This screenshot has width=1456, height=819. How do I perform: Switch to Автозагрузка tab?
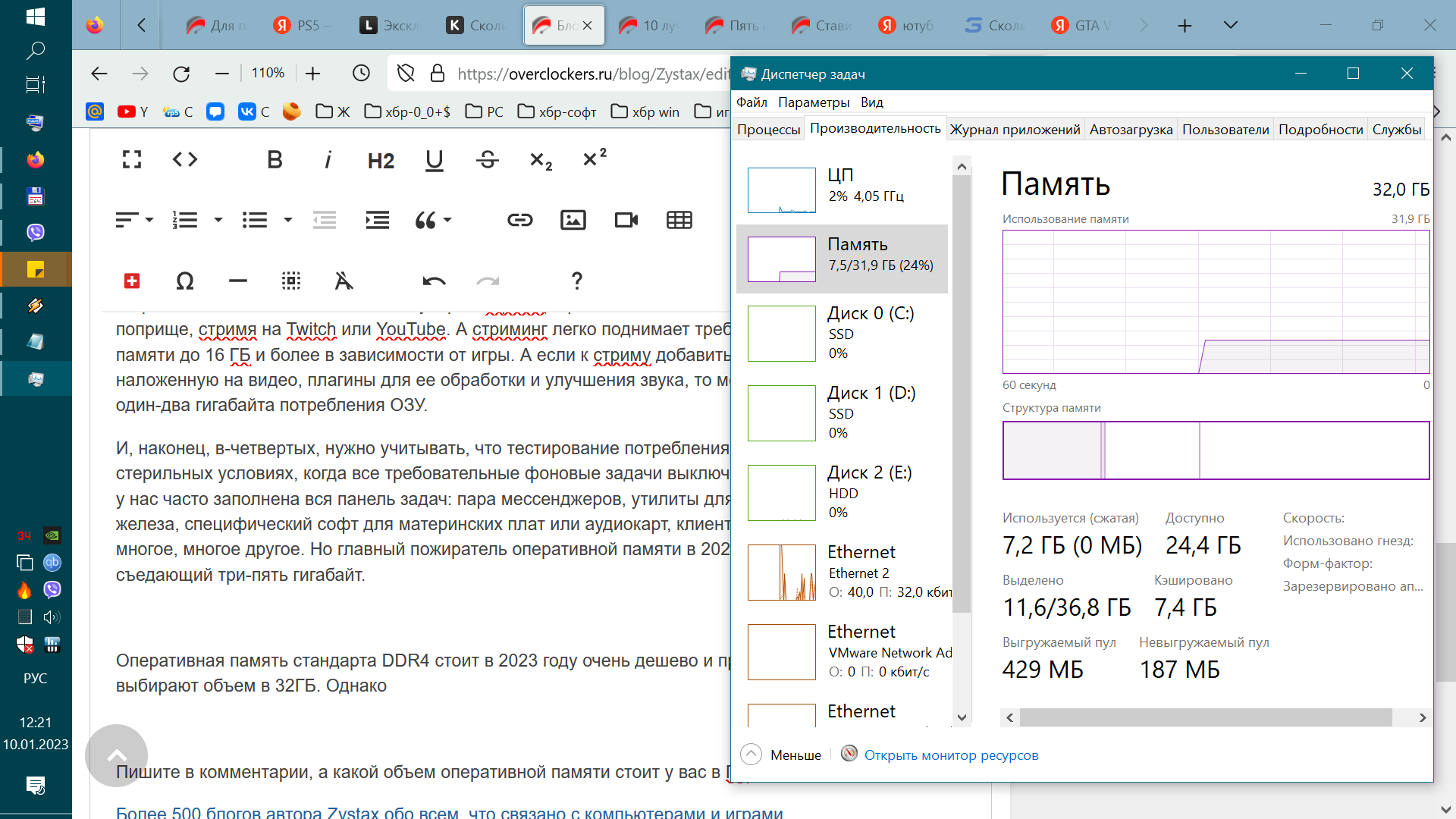[1131, 130]
